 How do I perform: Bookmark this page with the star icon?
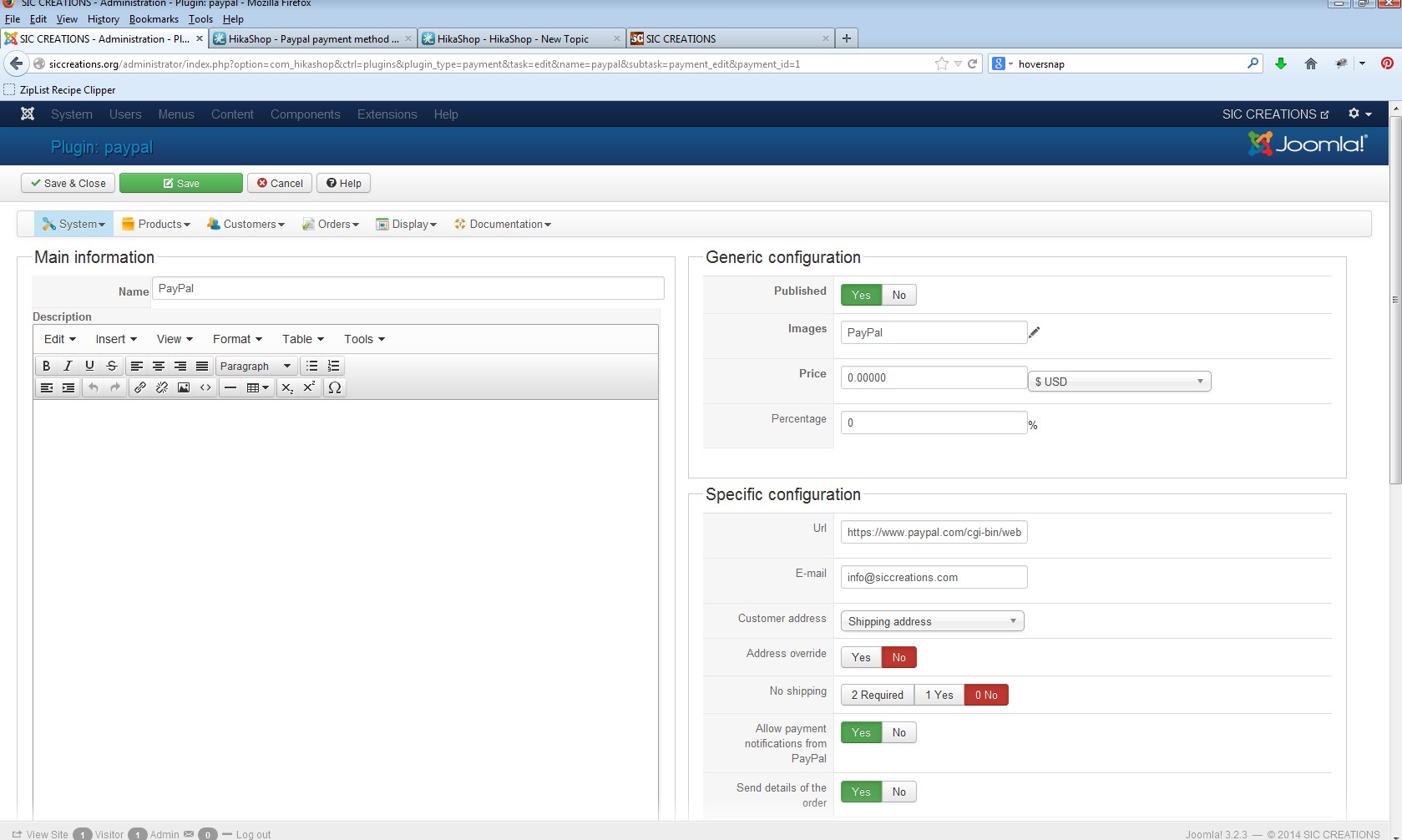(x=942, y=63)
